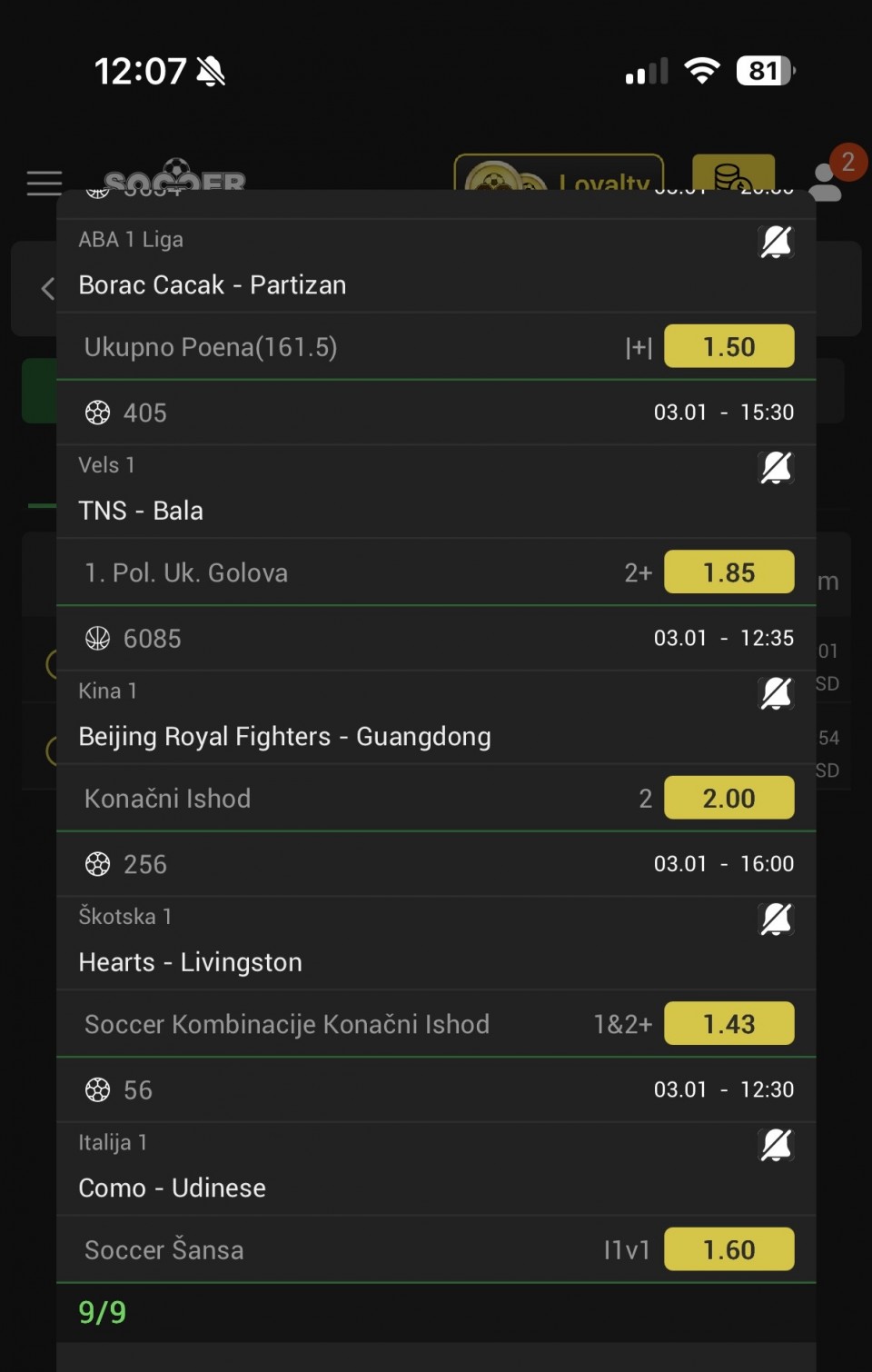Open Beijing Royal Fighters - Guangdong match
872x1372 pixels.
tap(284, 736)
